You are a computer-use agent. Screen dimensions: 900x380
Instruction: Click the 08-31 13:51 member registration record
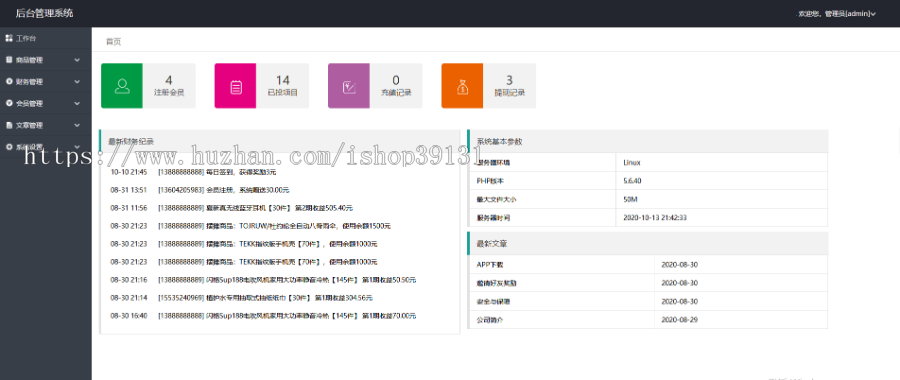coord(200,189)
